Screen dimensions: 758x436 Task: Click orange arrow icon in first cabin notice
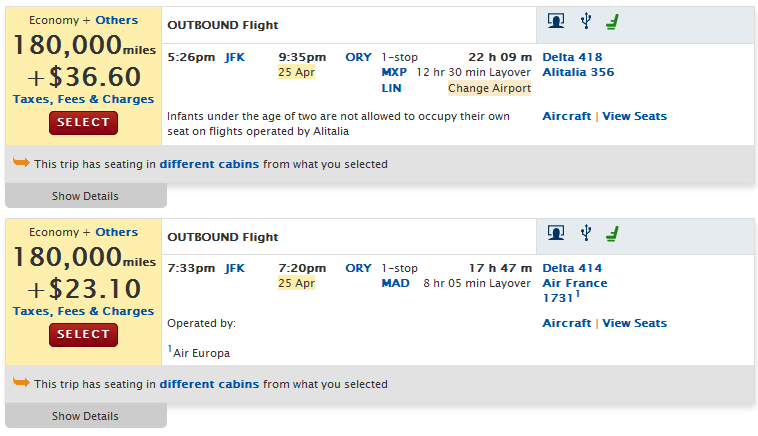[x=21, y=162]
